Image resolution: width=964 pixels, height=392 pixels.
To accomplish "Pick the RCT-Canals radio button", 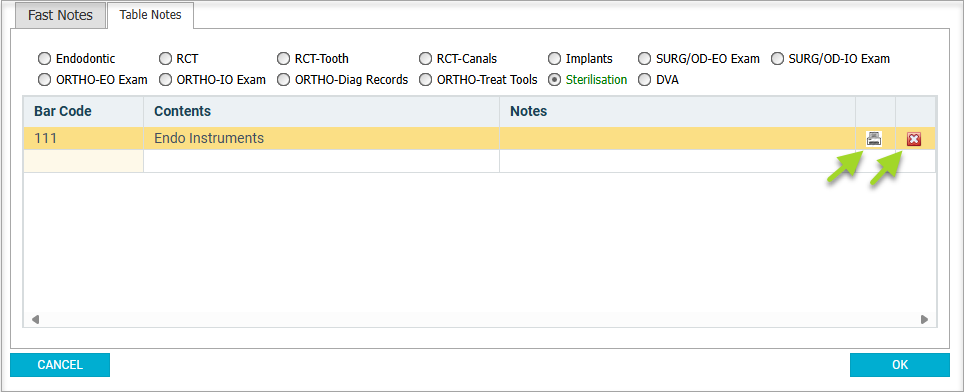I will pos(425,59).
